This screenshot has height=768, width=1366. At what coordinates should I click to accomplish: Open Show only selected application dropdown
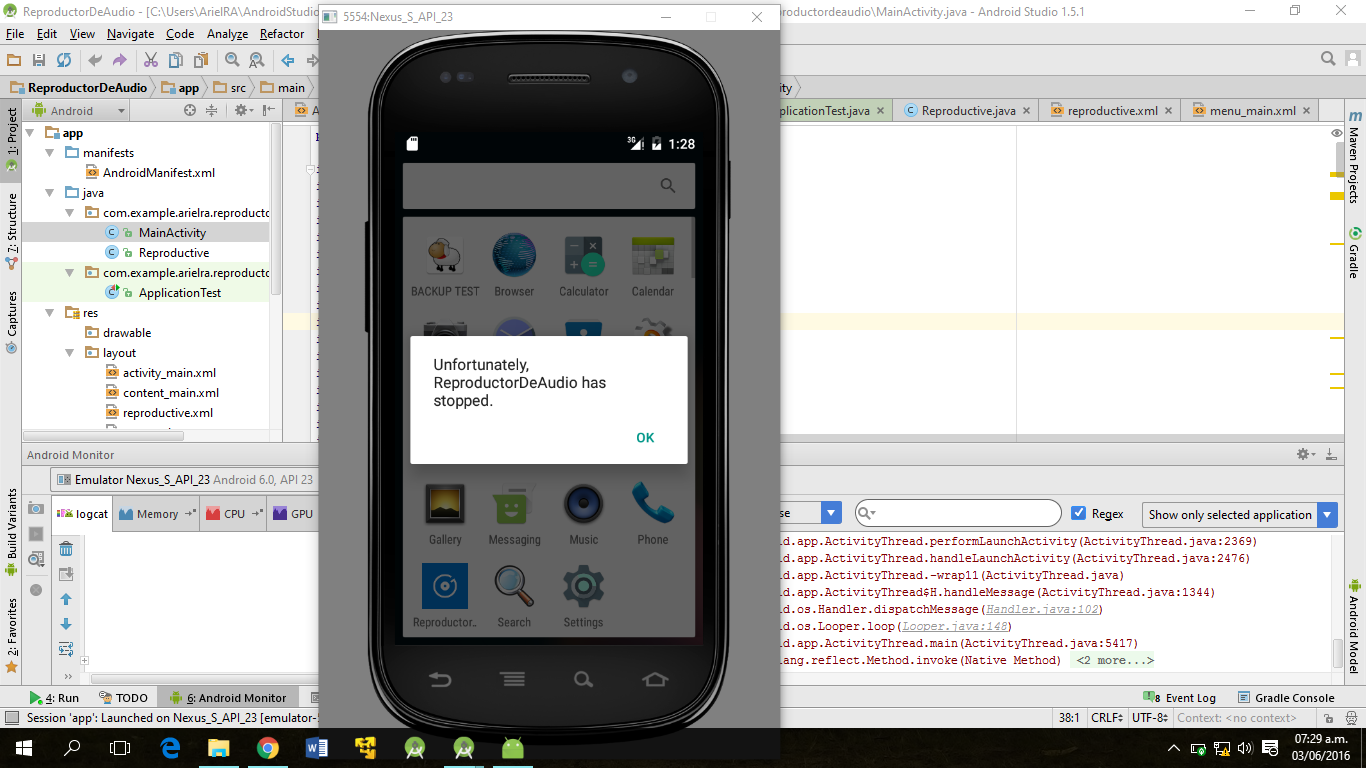click(1240, 514)
